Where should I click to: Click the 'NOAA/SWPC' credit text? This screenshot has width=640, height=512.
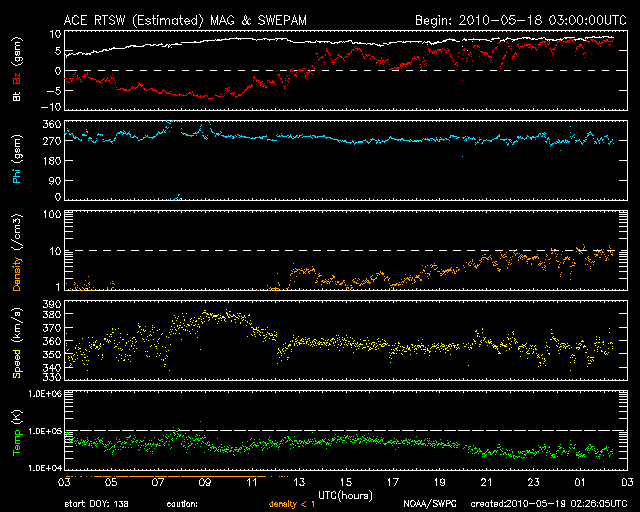point(430,504)
